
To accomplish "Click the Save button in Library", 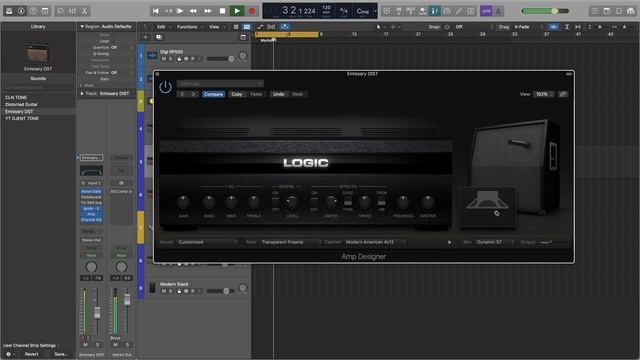I will [x=60, y=354].
